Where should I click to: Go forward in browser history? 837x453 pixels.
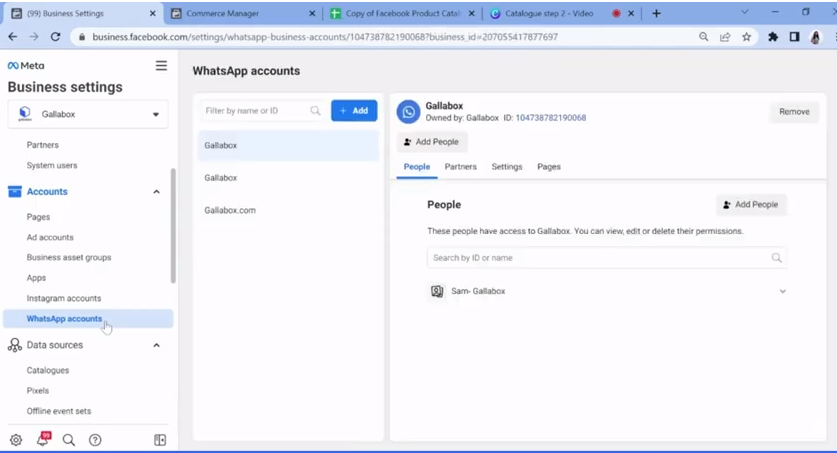[34, 37]
